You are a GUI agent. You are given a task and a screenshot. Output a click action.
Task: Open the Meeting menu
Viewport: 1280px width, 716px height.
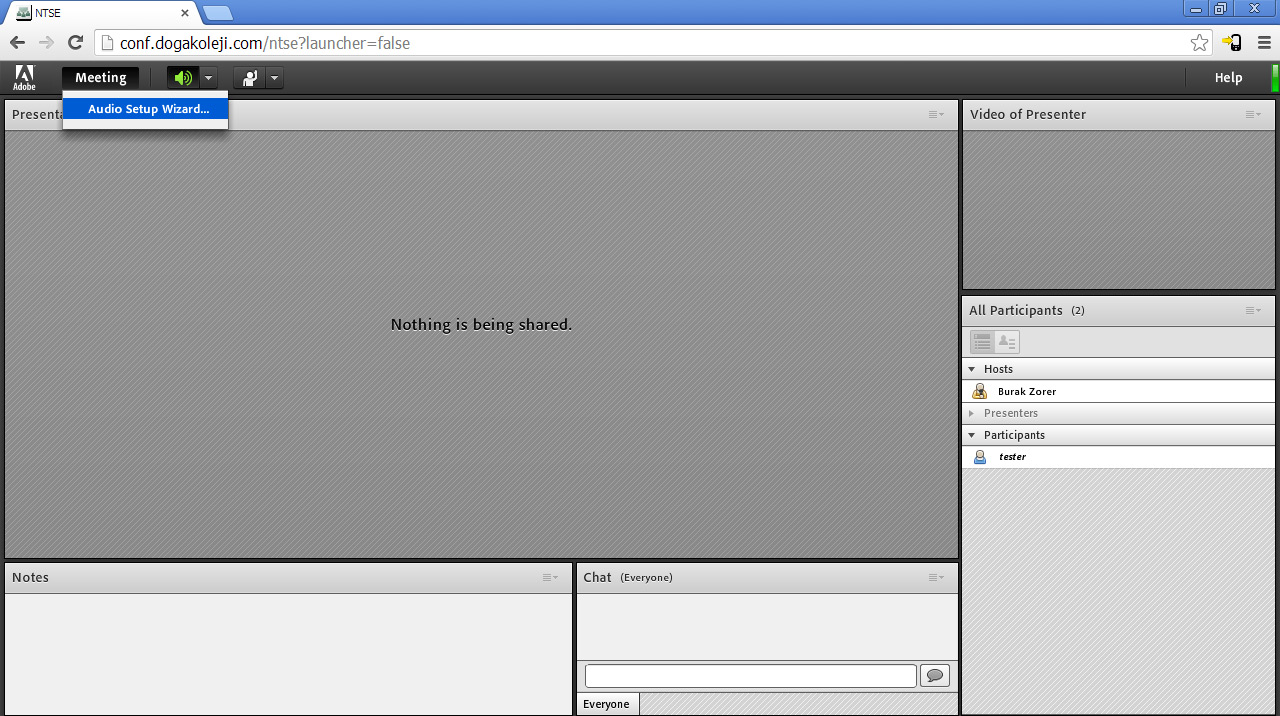click(100, 78)
